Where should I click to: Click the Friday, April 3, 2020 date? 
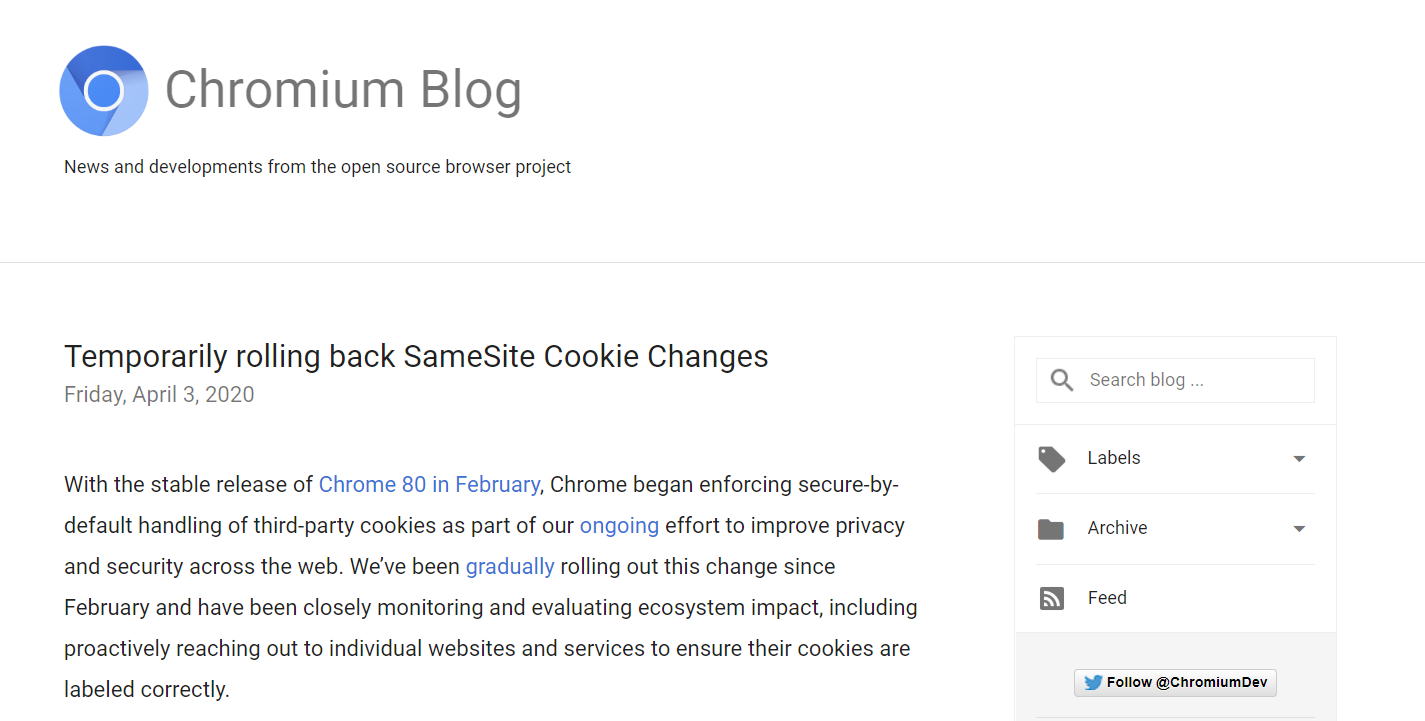coord(159,395)
